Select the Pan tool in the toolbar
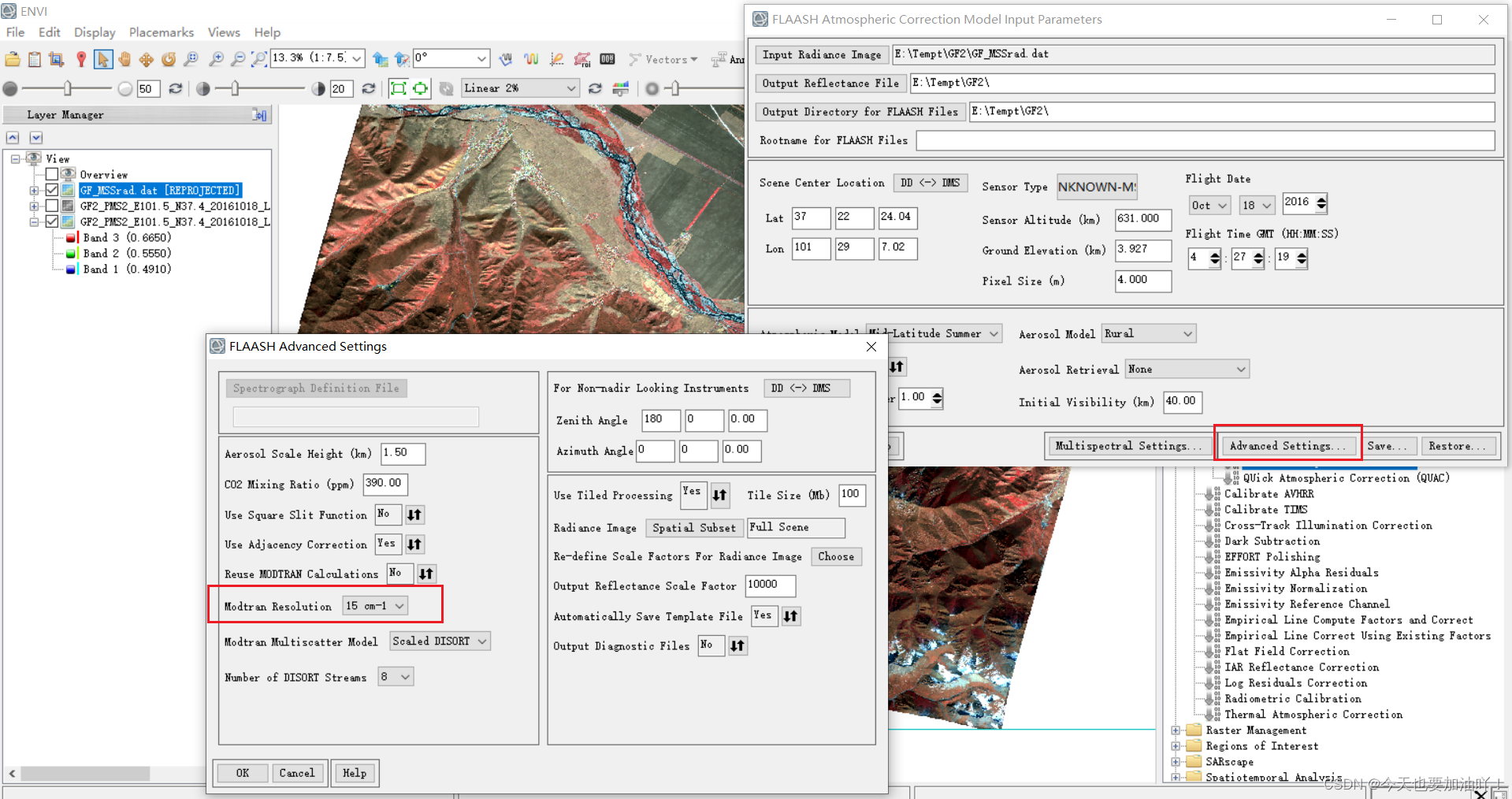 click(x=125, y=60)
